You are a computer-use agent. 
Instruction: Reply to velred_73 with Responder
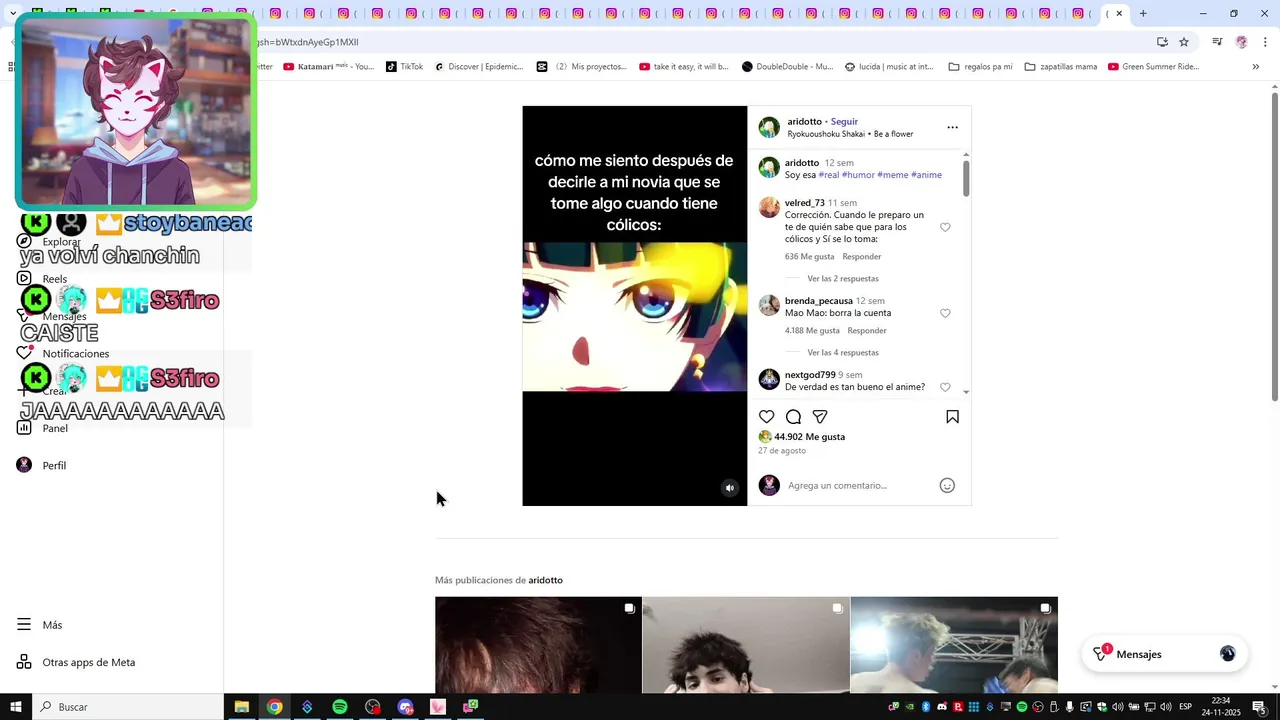862,257
